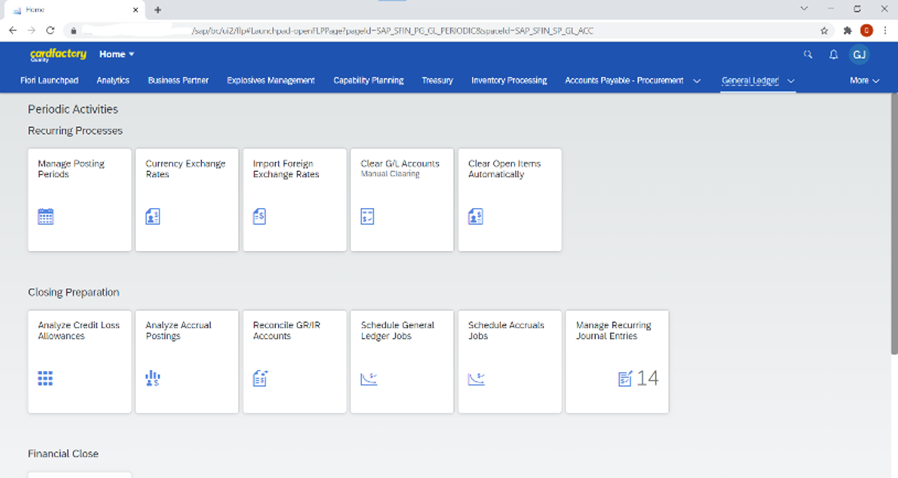Switch to the Inventory Processing tab

[509, 81]
